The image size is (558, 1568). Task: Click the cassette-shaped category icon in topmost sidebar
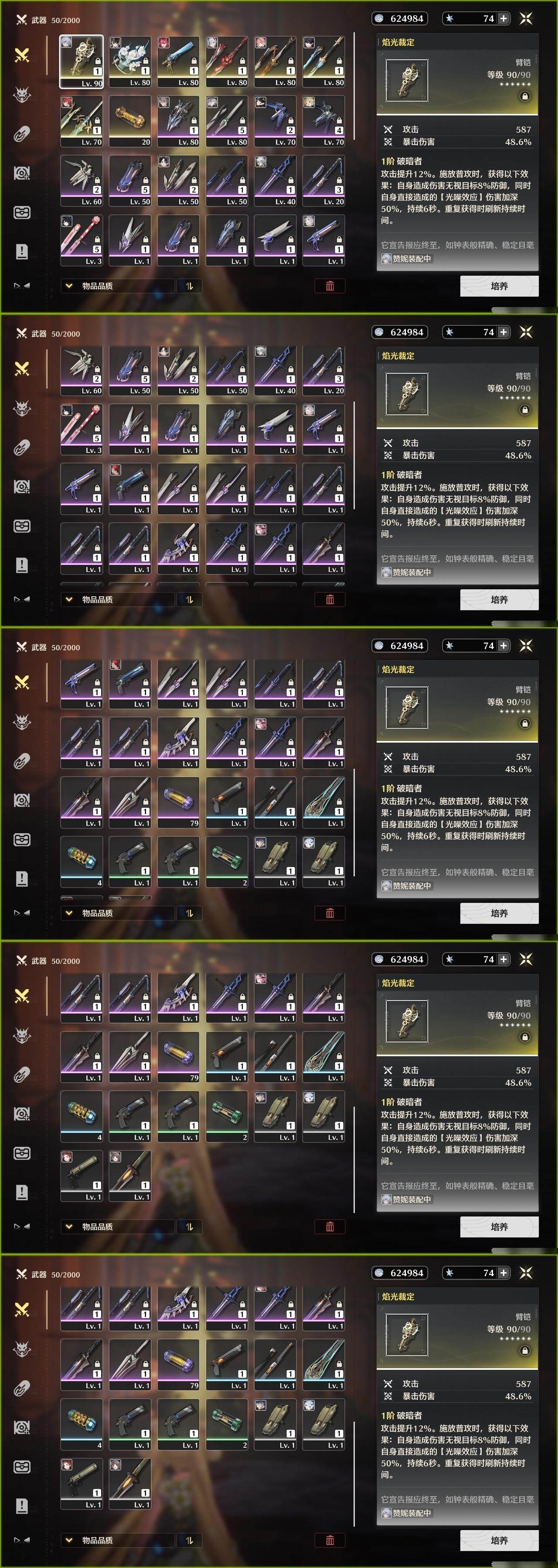[x=22, y=213]
